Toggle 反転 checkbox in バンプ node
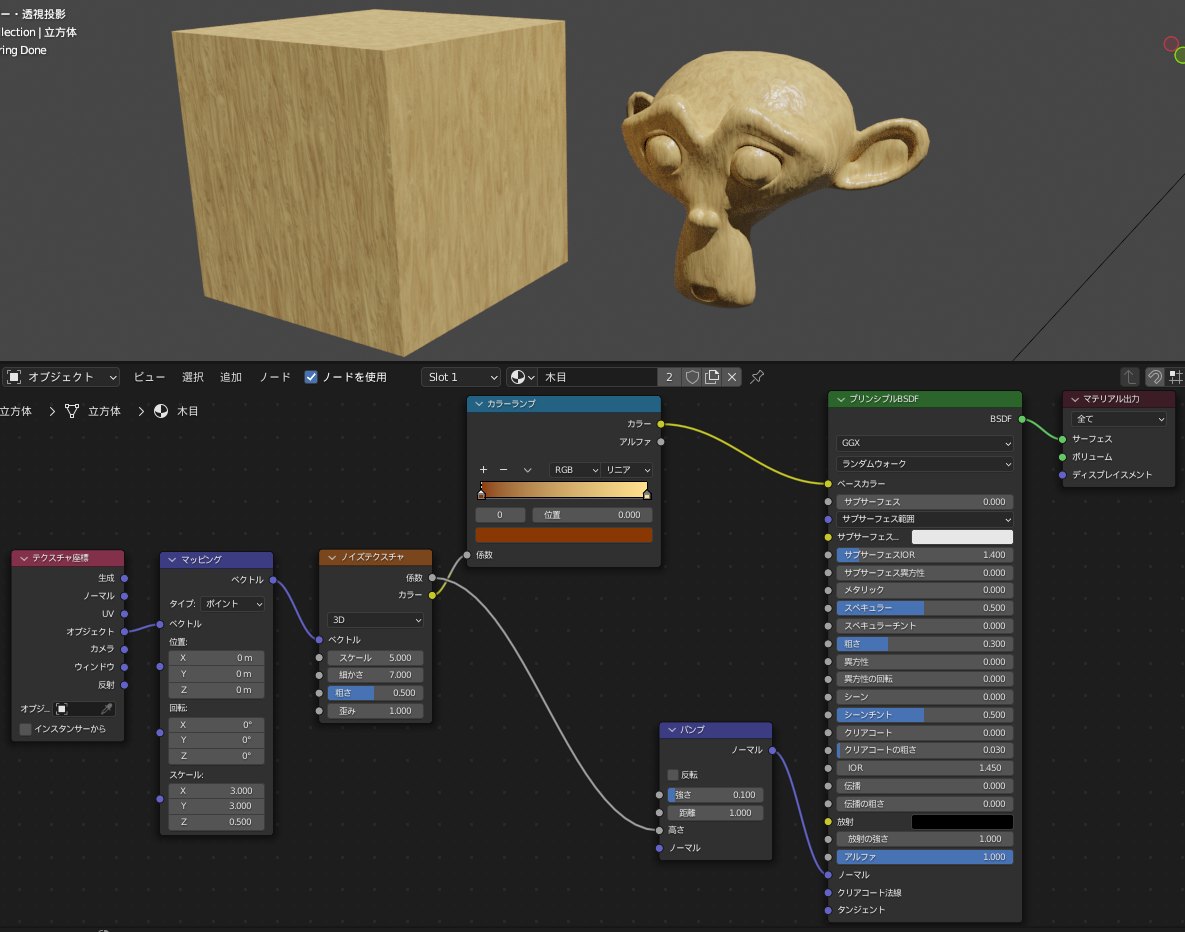The image size is (1185, 932). coord(673,775)
